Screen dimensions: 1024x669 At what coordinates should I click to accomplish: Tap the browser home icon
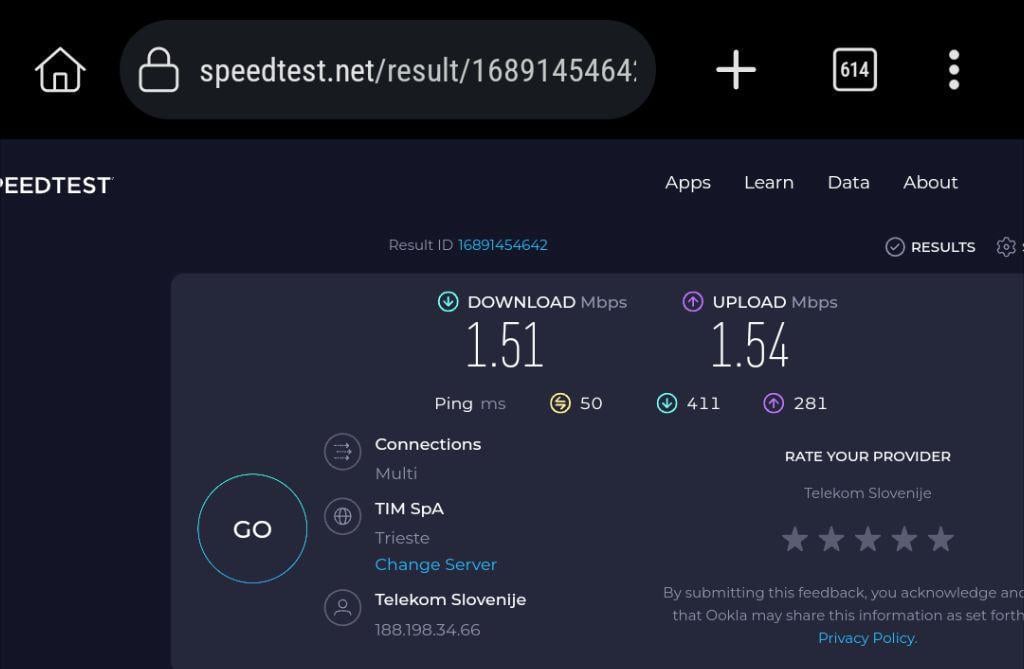pyautogui.click(x=60, y=70)
